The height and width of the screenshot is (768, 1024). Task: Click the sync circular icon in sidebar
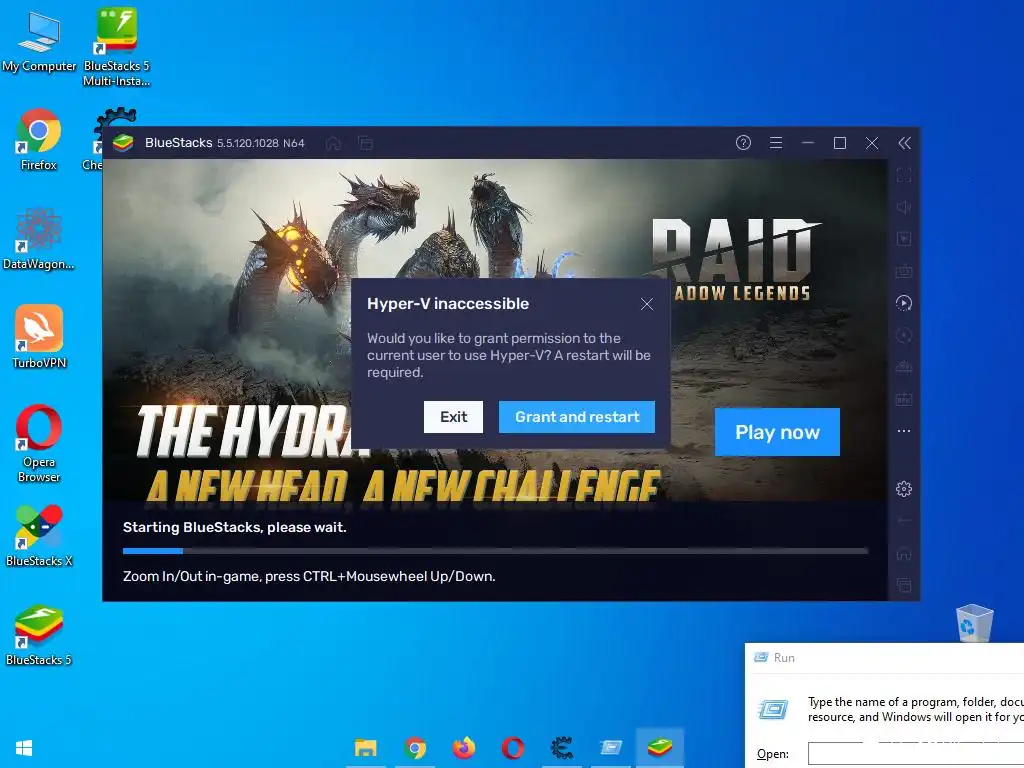point(904,335)
